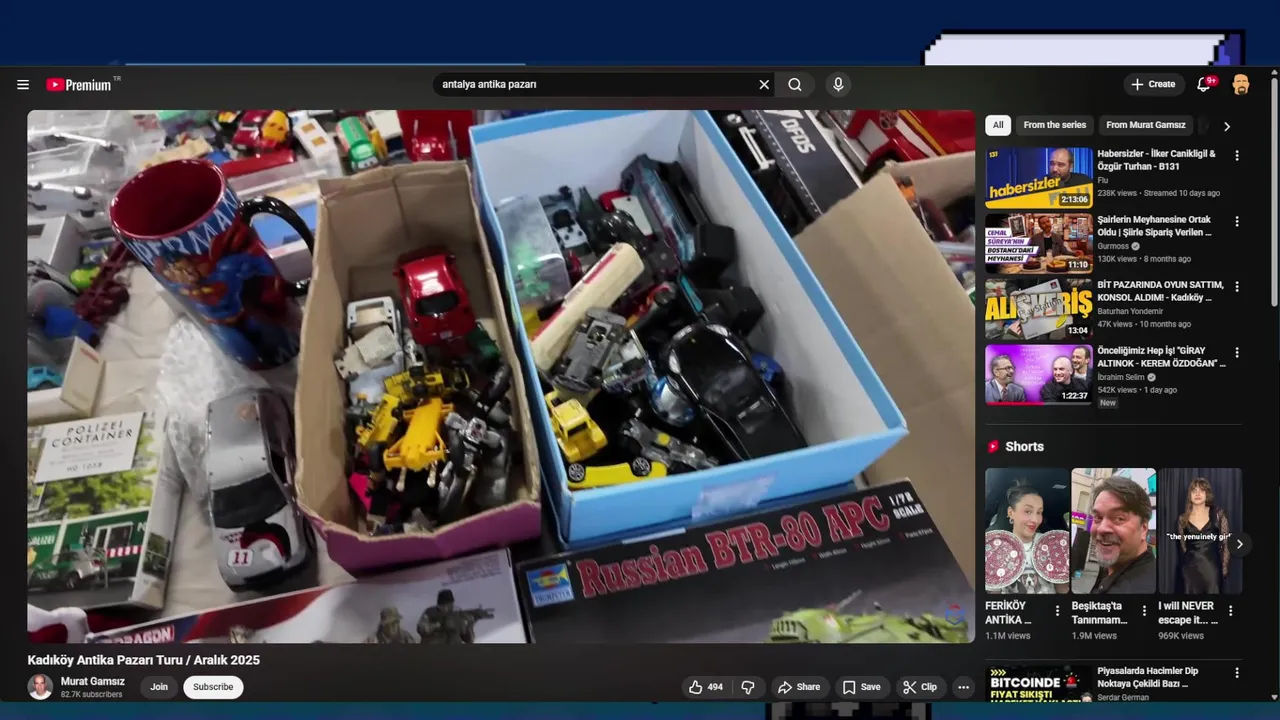The width and height of the screenshot is (1280, 720).
Task: Click the video player to pause
Action: (501, 376)
